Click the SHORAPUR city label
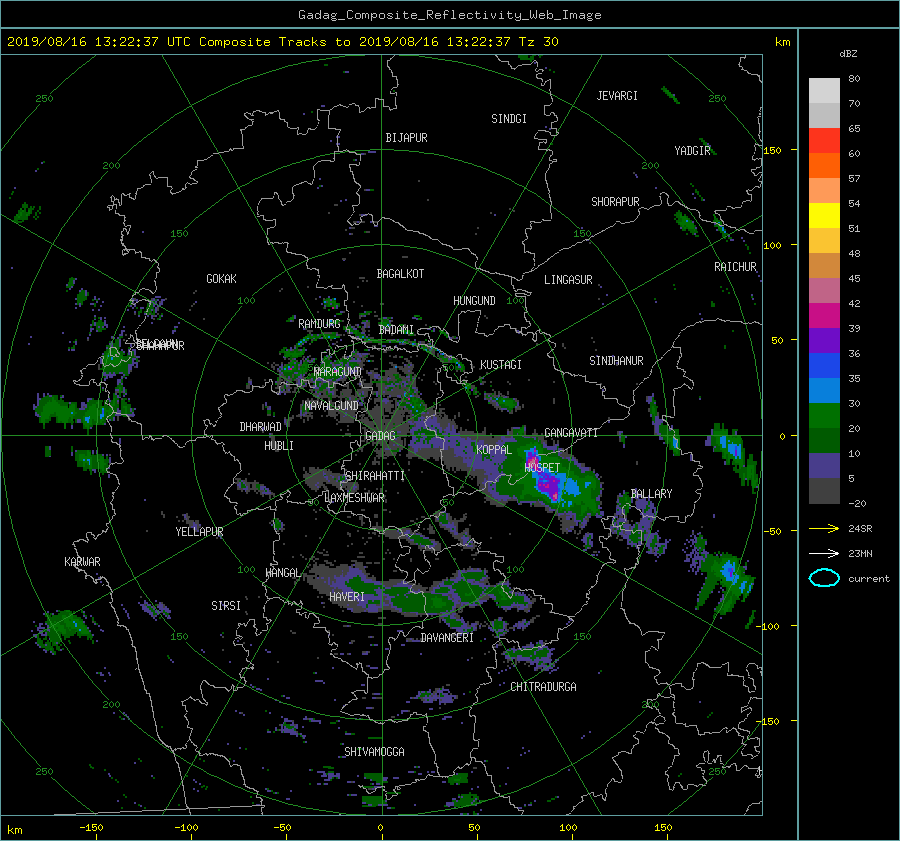Viewport: 900px width, 841px height. pos(615,202)
